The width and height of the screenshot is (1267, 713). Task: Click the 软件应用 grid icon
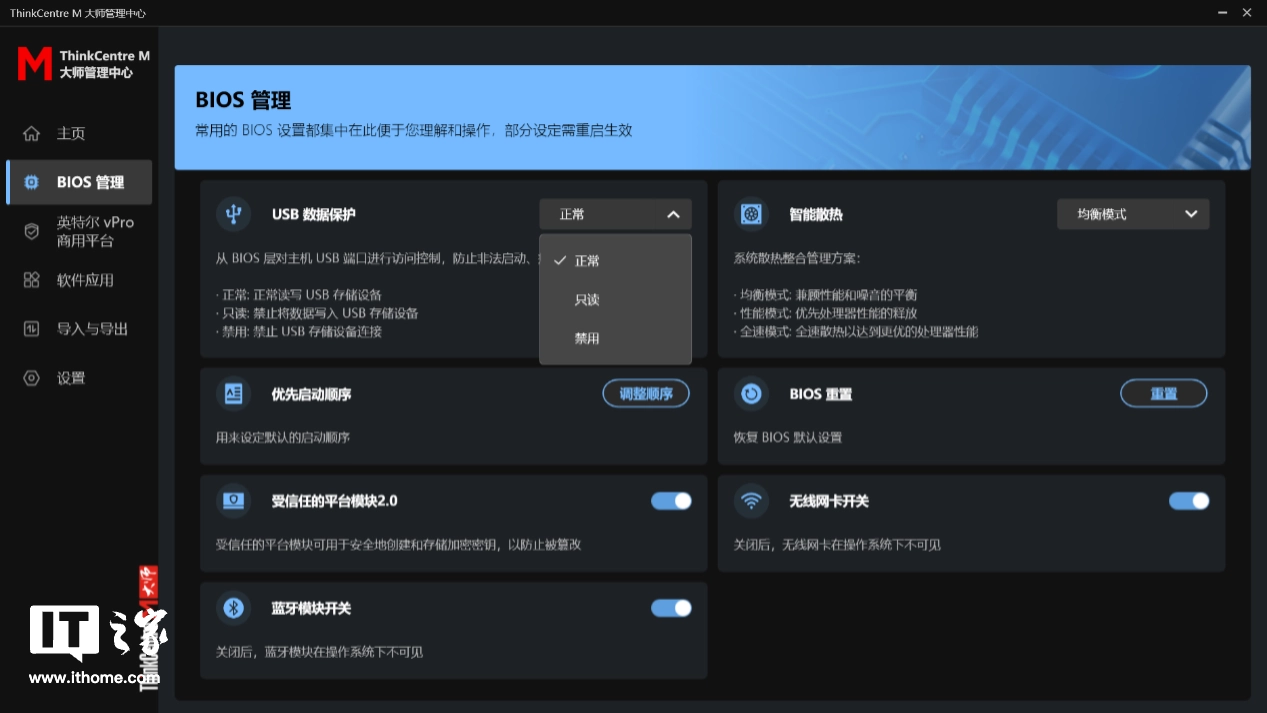(x=32, y=280)
